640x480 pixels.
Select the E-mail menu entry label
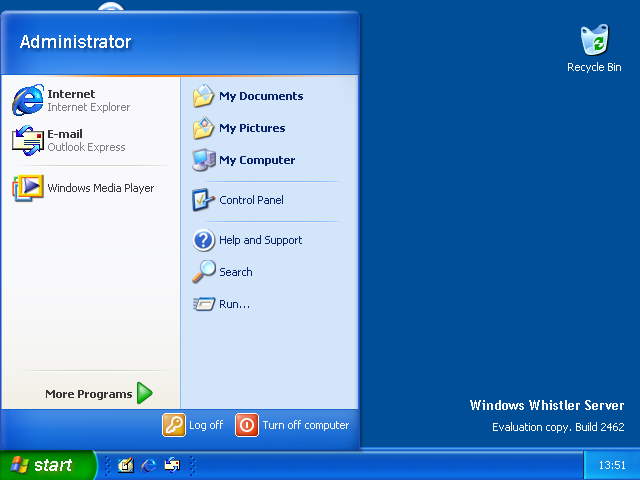65,134
